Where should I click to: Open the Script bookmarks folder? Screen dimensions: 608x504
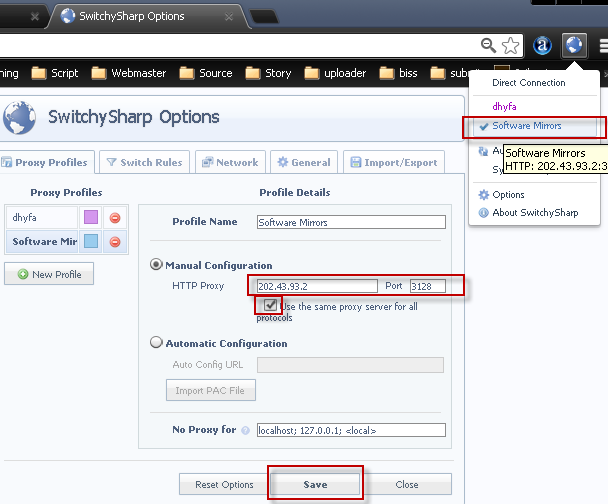click(55, 73)
